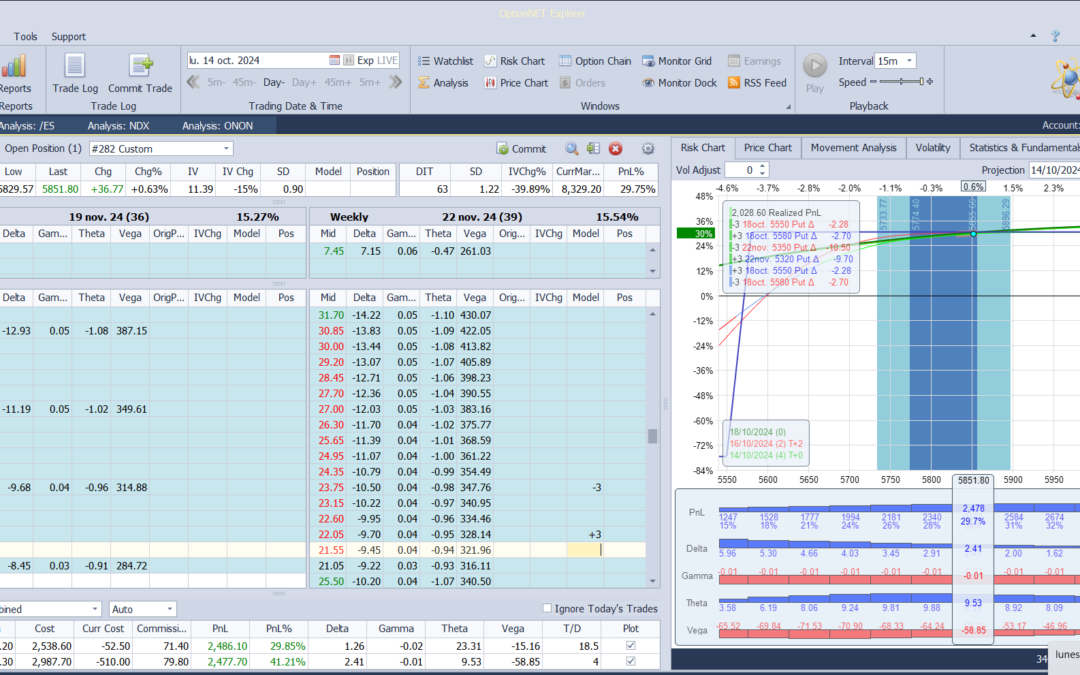Viewport: 1080px width, 675px height.
Task: Uncheck Plot checkbox in second row
Action: (629, 662)
